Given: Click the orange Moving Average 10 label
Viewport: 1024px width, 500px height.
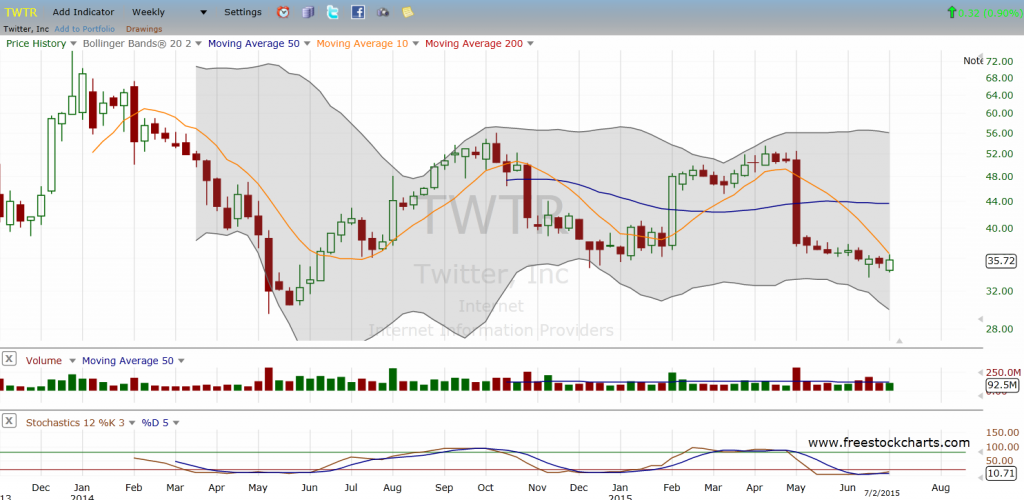Looking at the screenshot, I should pyautogui.click(x=362, y=44).
